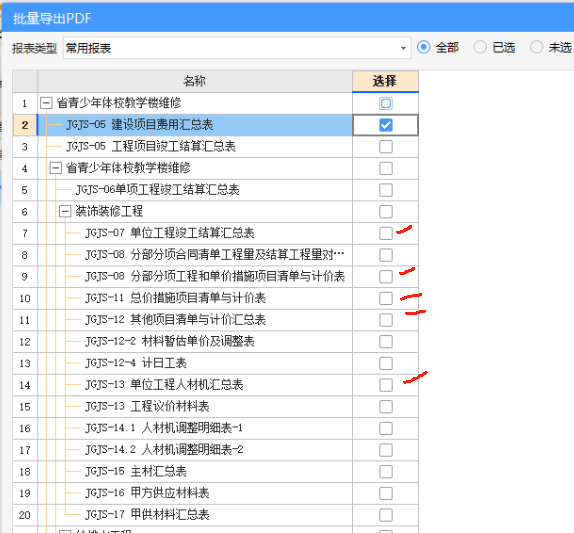574x533 pixels.
Task: Check JGJS-12-4 计日工表 checkbox
Action: tap(386, 363)
